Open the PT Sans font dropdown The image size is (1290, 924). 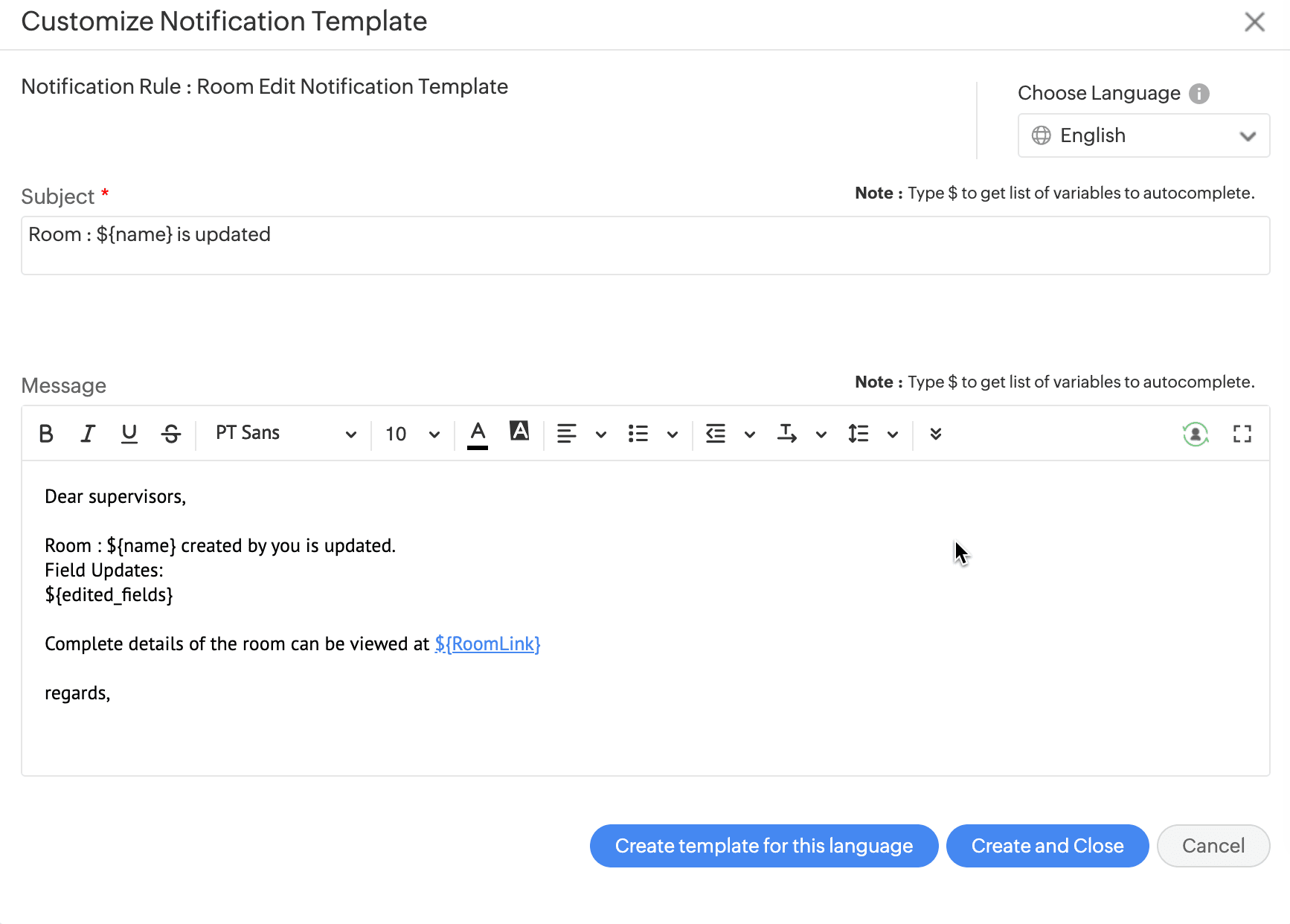(285, 434)
